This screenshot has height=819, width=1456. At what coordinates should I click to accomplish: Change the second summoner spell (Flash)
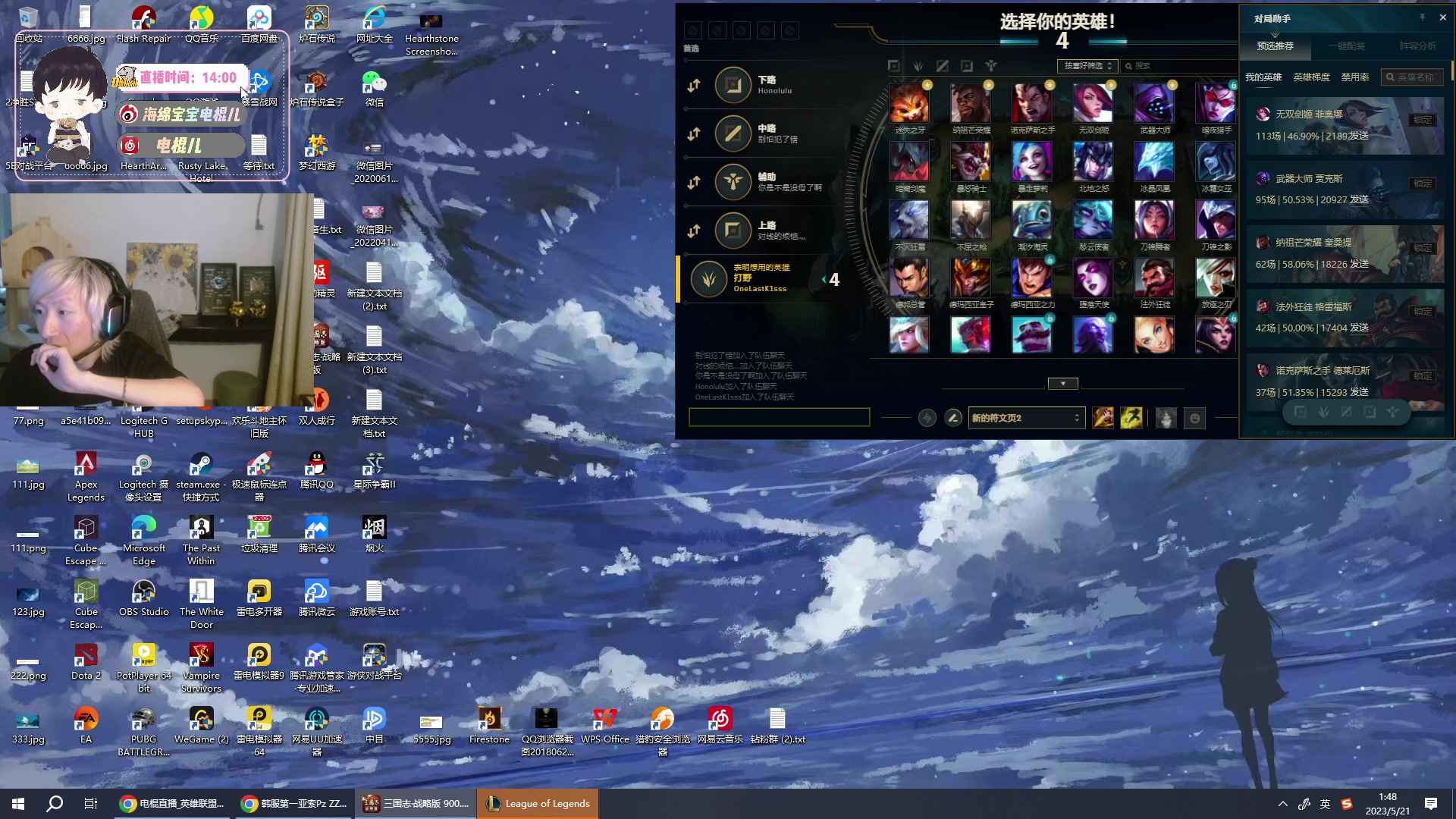pyautogui.click(x=1131, y=418)
